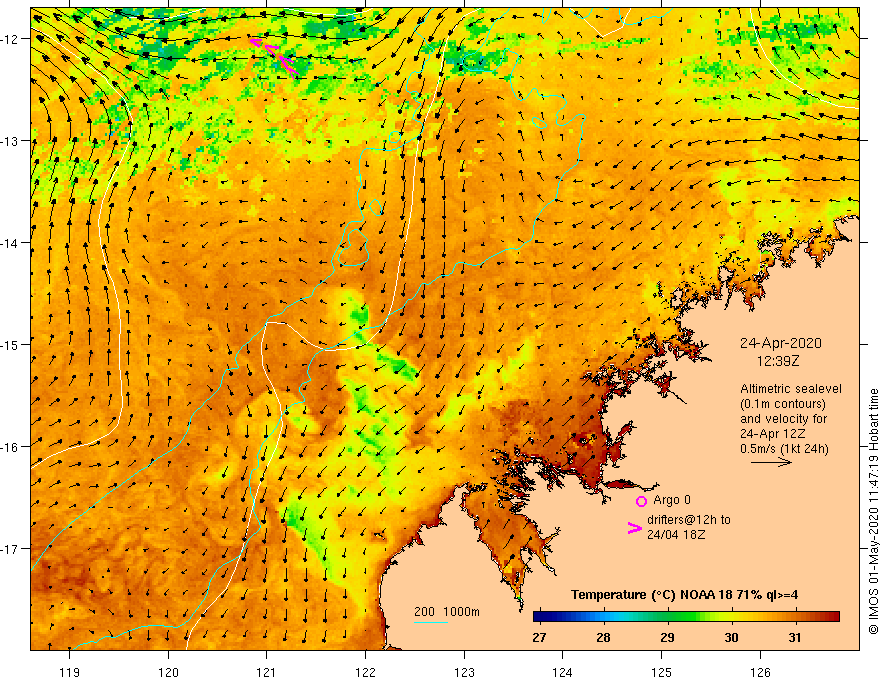Click the temperature color bar
The height and width of the screenshot is (680, 880).
pyautogui.click(x=686, y=617)
